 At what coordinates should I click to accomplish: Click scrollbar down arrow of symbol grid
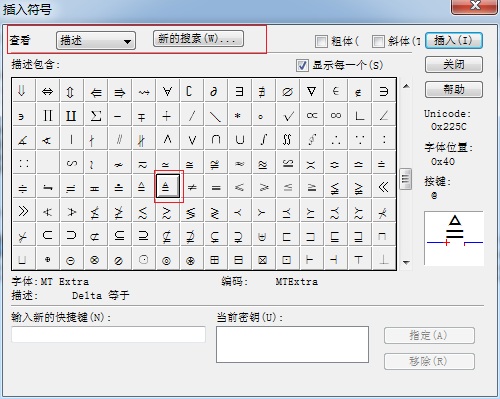[x=406, y=263]
